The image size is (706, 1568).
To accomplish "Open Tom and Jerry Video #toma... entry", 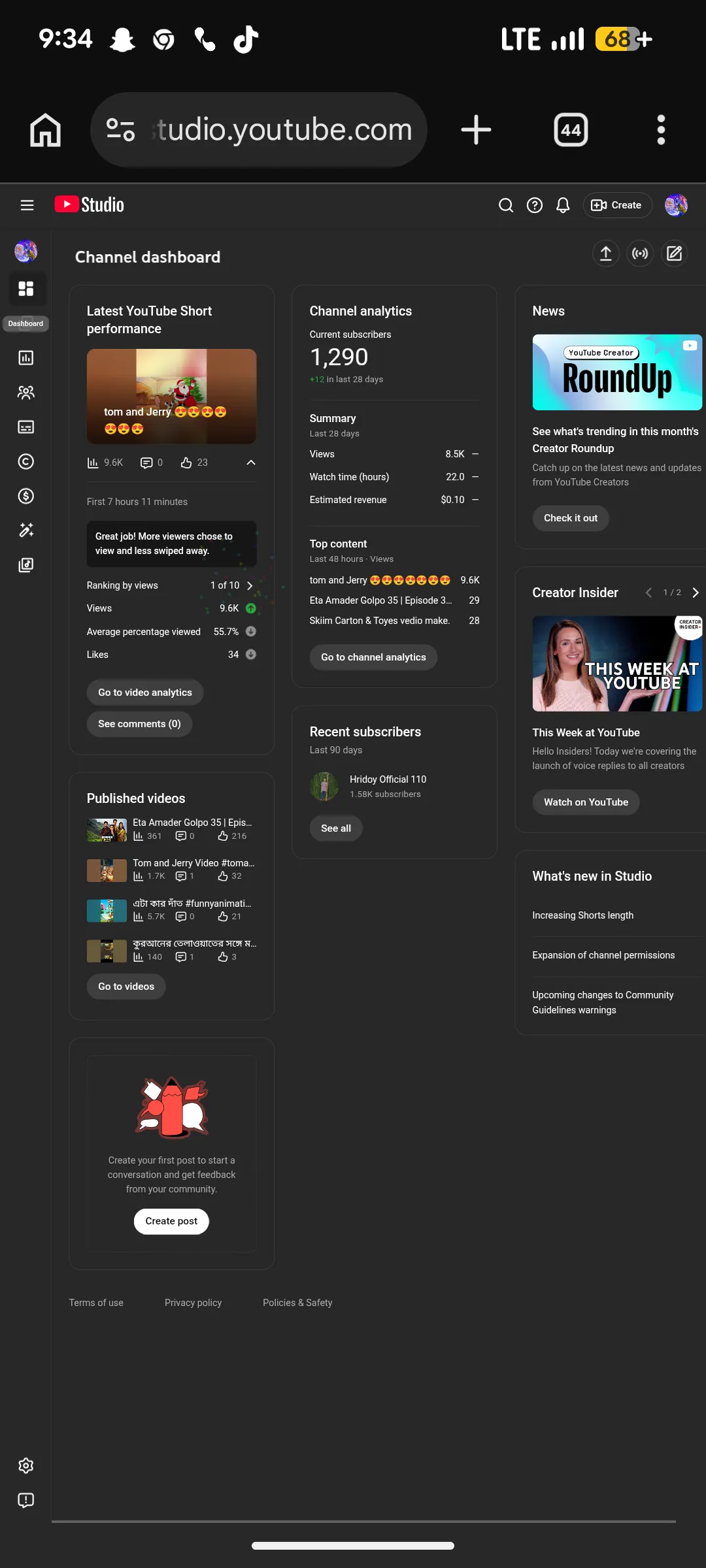I will (x=171, y=870).
